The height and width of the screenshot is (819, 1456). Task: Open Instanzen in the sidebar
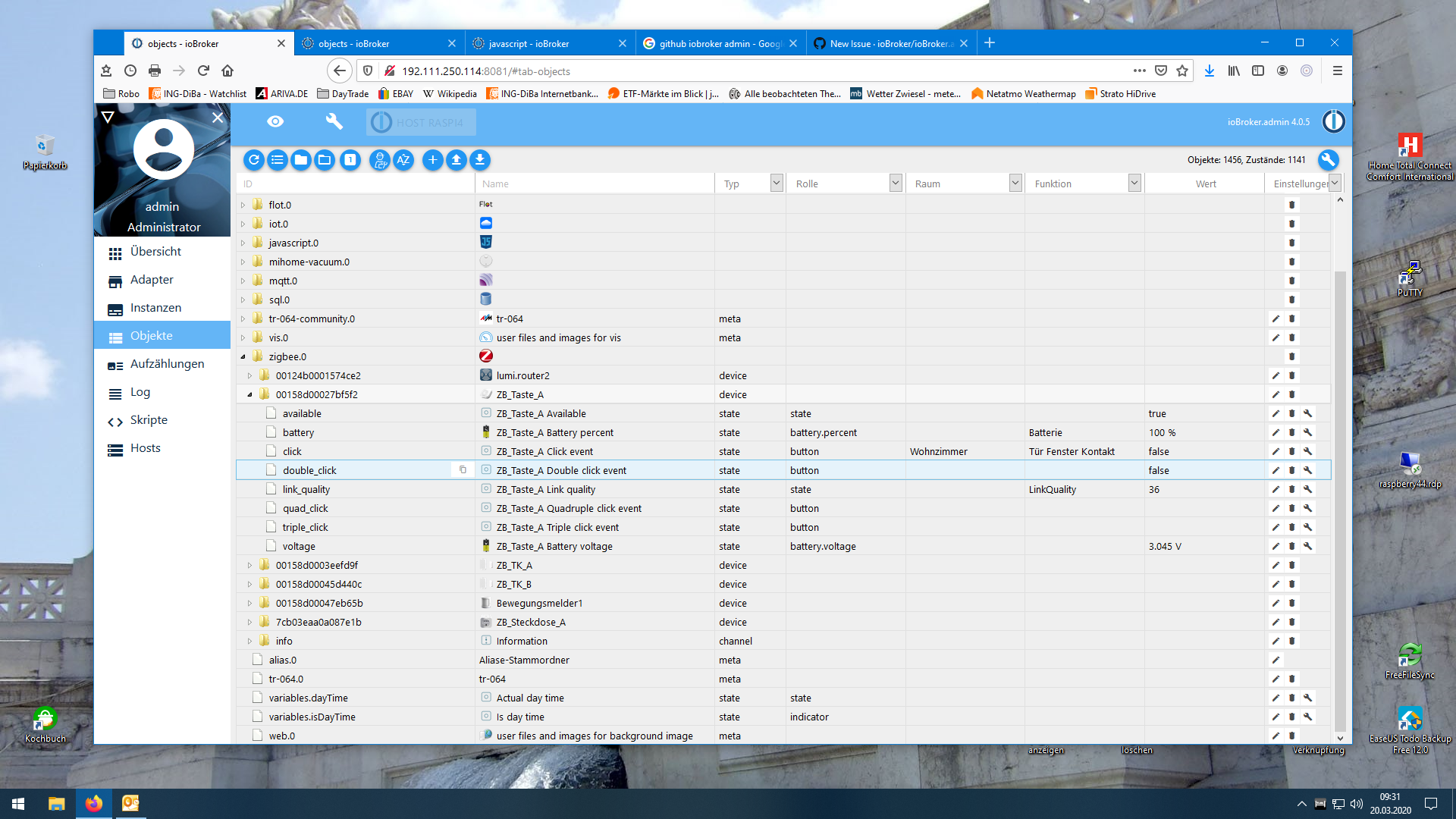pyautogui.click(x=155, y=308)
